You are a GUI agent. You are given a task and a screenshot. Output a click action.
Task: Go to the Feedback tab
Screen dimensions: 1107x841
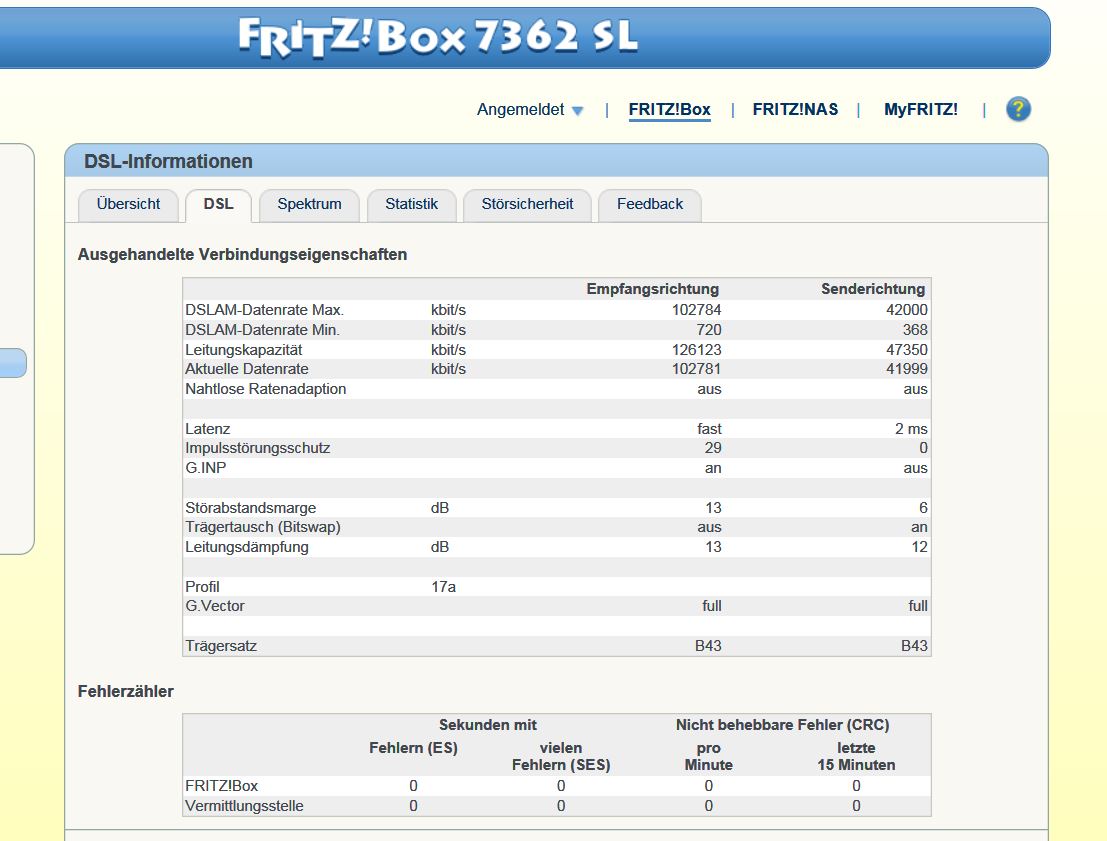point(650,205)
